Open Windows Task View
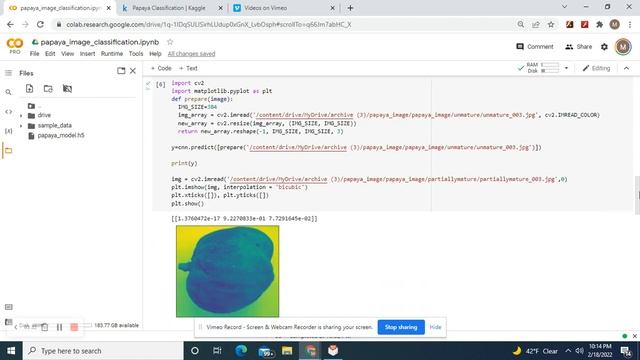Screen dimensions: 640x360 pyautogui.click(x=217, y=351)
